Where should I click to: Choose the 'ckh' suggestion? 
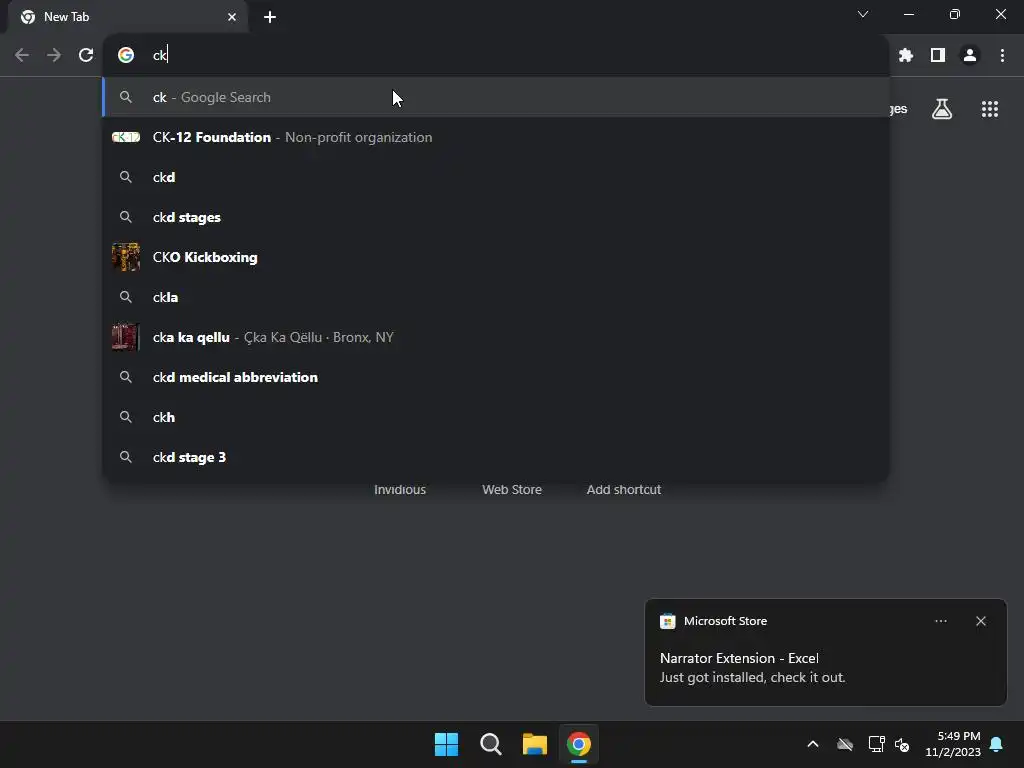click(x=496, y=417)
